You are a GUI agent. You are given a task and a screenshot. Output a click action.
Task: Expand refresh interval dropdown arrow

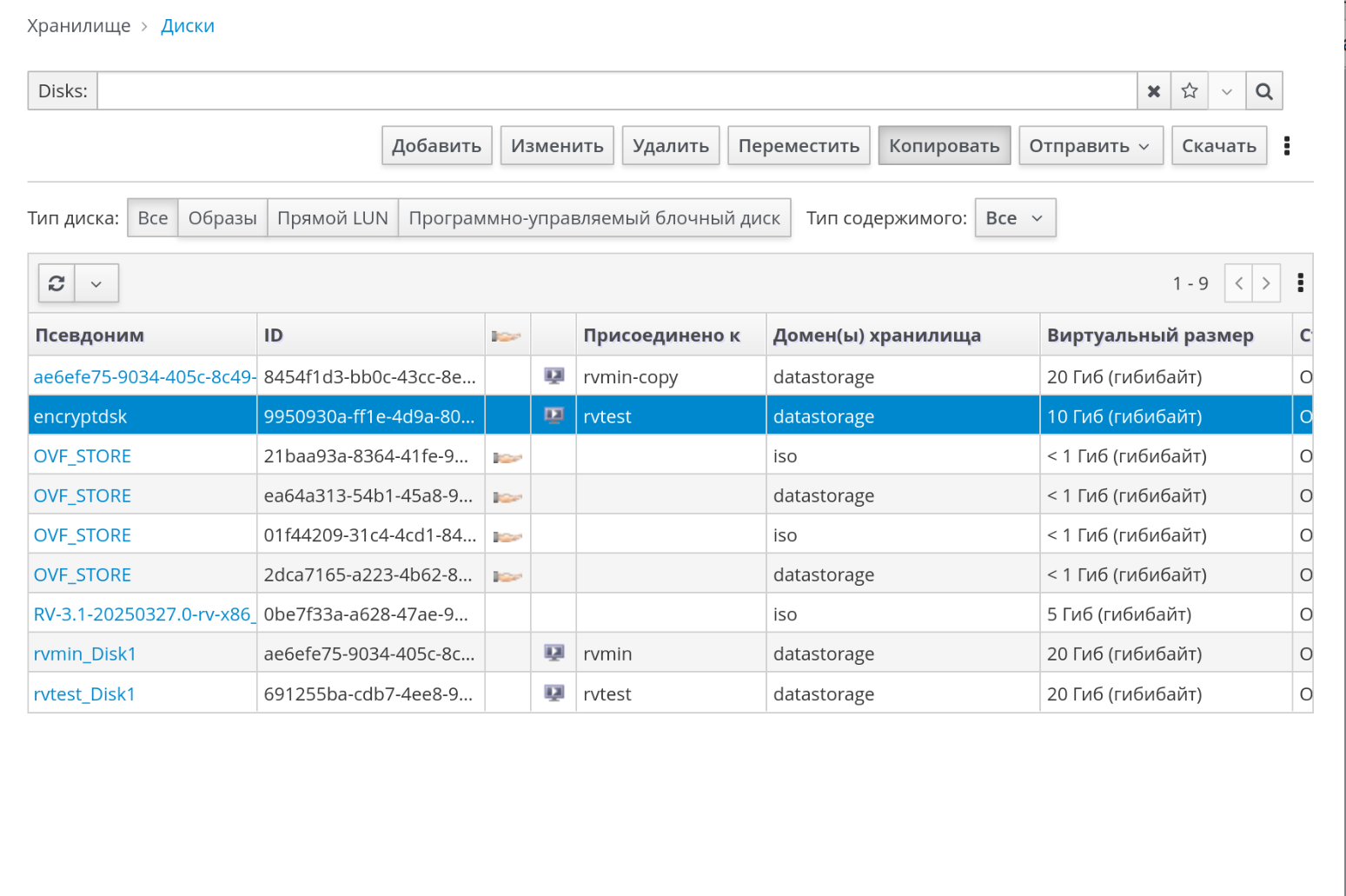(x=96, y=283)
